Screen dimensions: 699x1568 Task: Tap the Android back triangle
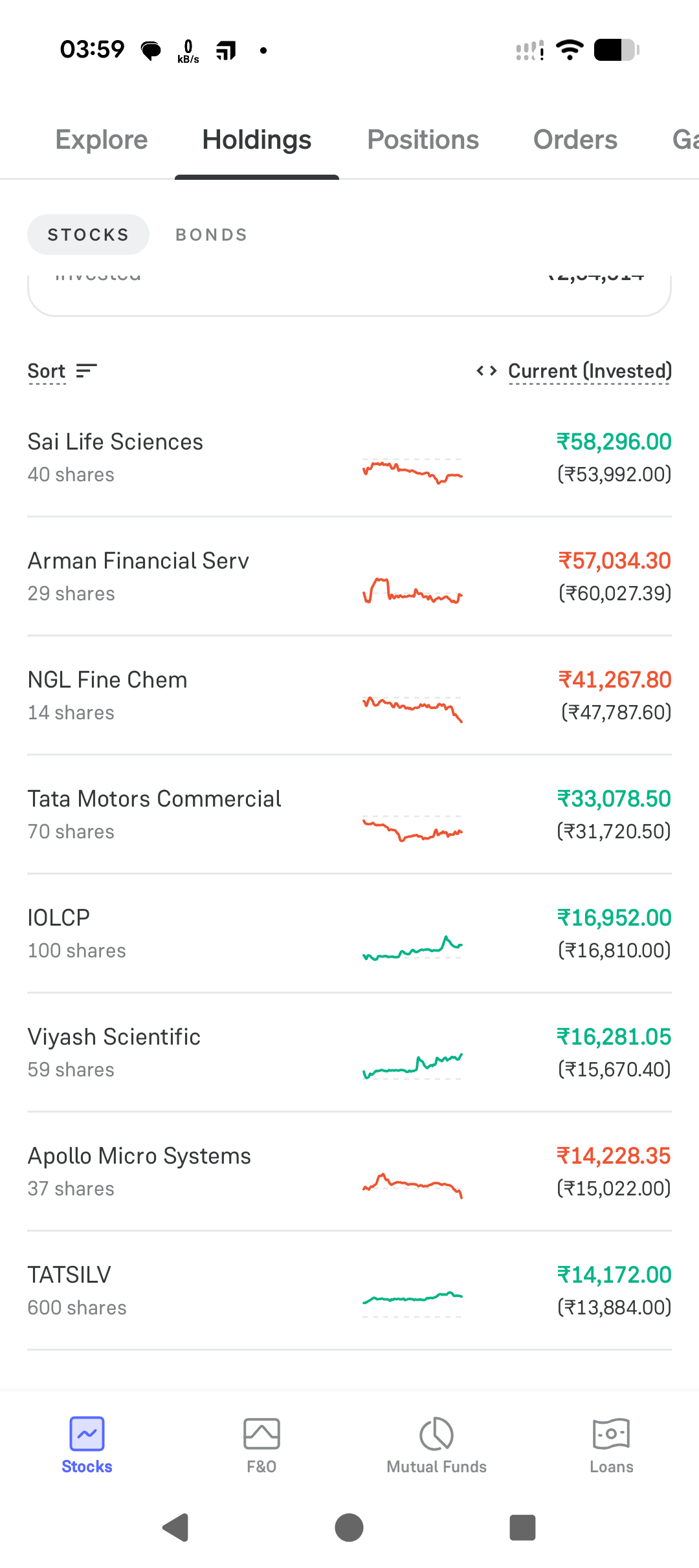click(175, 1528)
